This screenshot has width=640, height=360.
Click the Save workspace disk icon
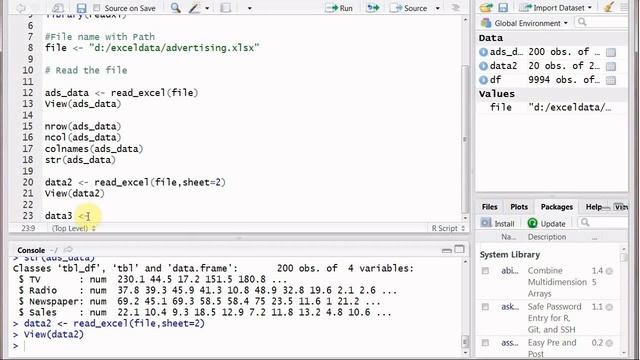point(503,7)
